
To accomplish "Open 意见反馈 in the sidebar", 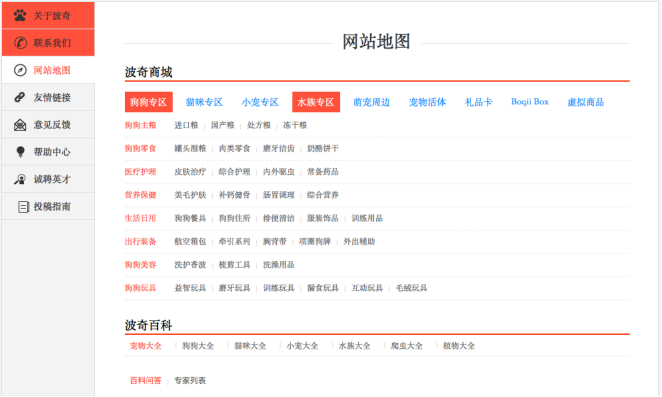I will (x=48, y=125).
